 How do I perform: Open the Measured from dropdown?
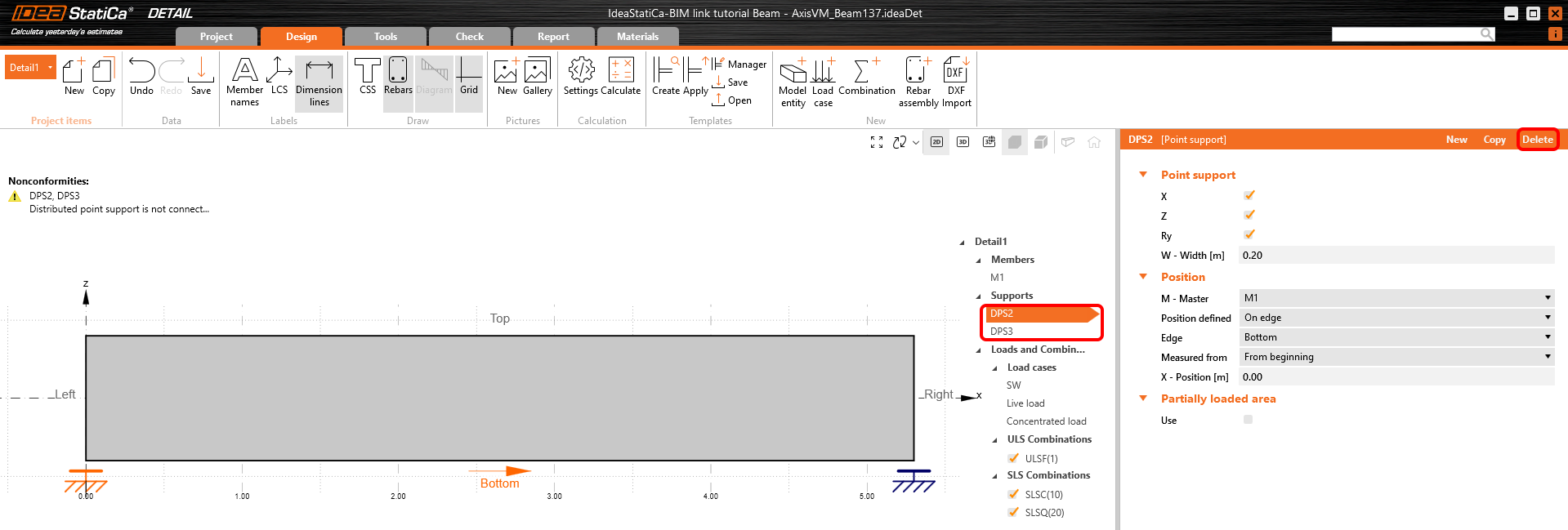click(1396, 357)
